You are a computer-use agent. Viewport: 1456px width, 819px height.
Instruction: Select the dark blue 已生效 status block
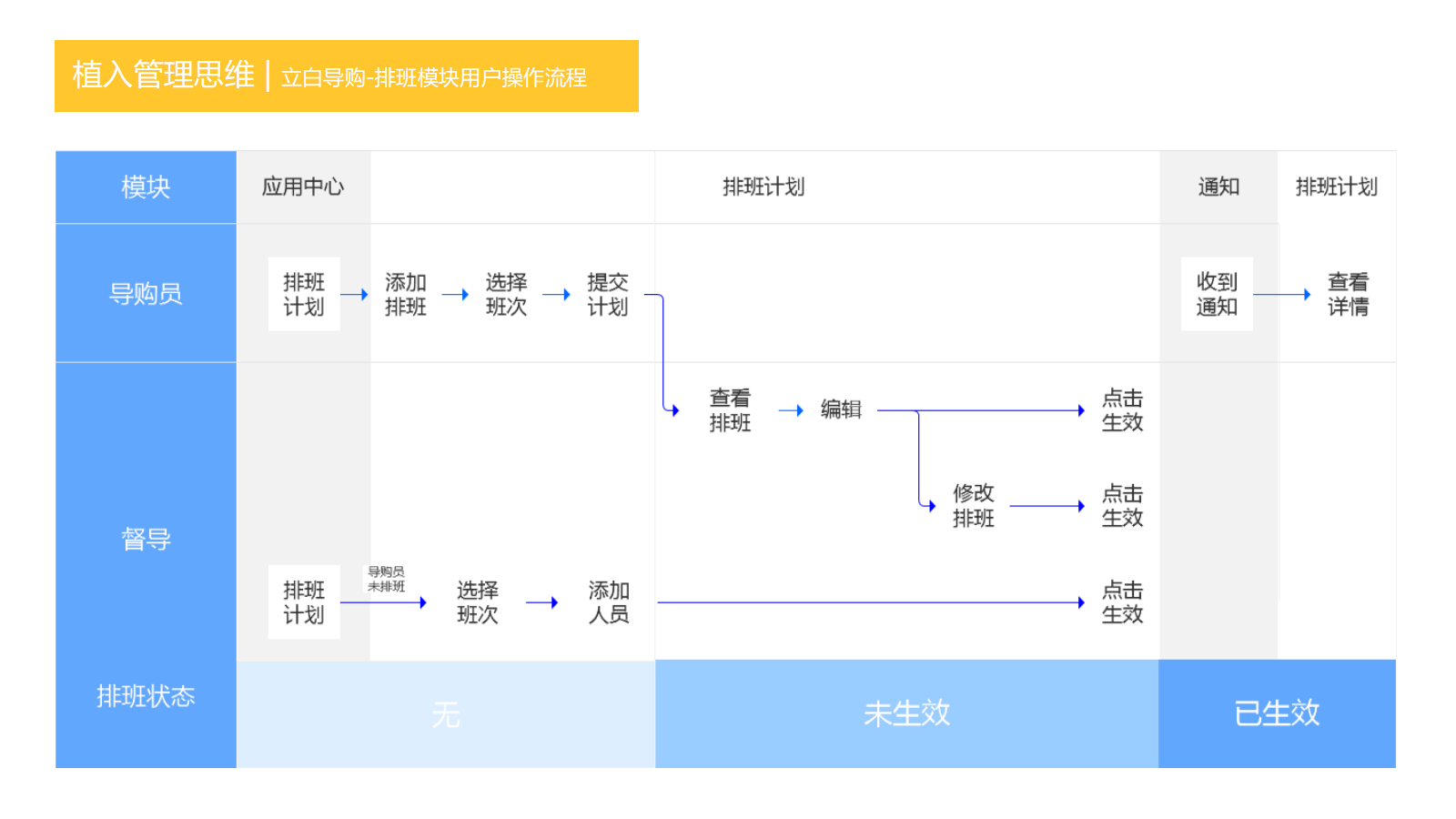[1277, 713]
